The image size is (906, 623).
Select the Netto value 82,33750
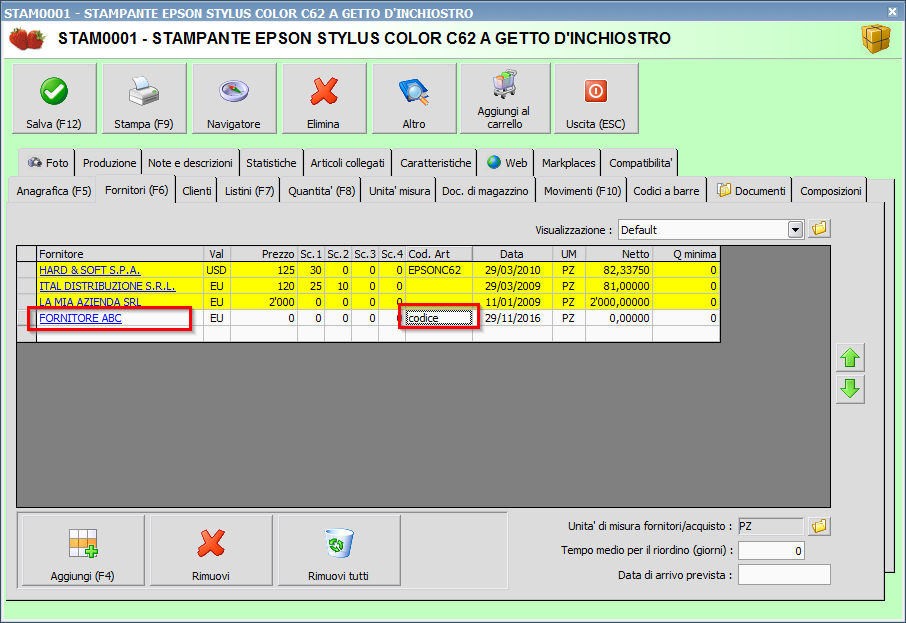click(x=619, y=270)
